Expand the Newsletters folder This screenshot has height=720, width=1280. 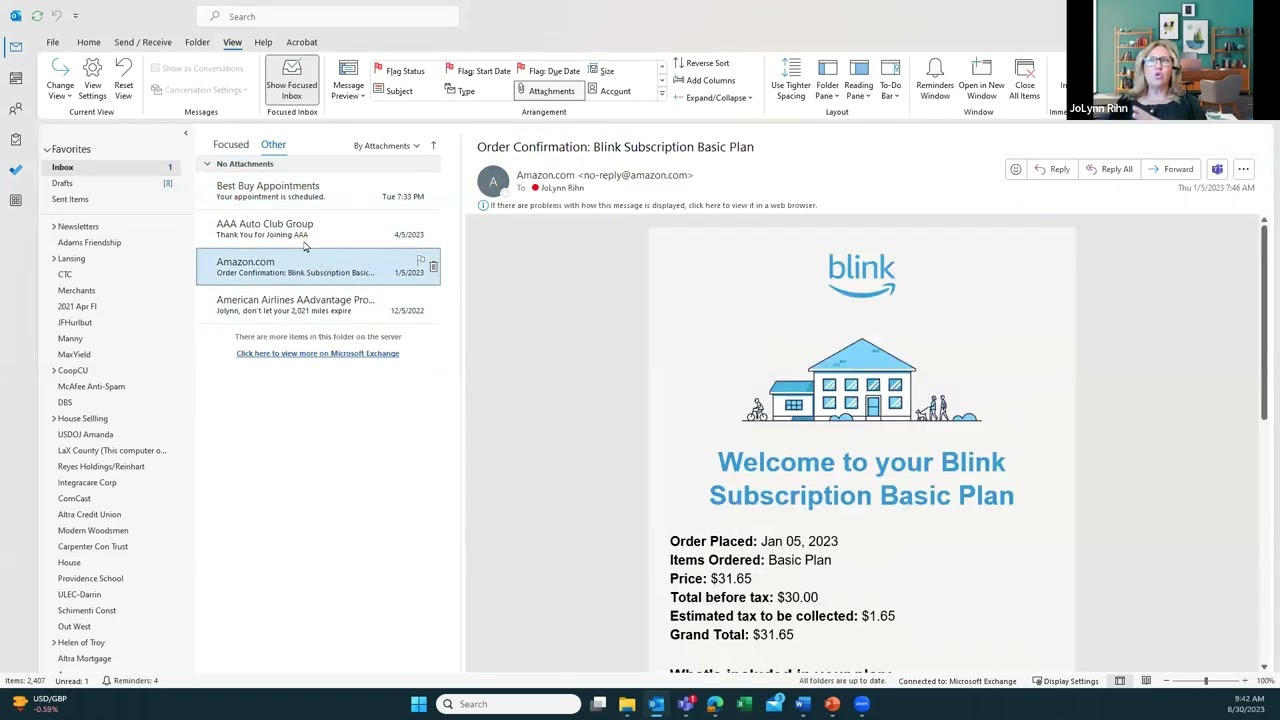[54, 227]
